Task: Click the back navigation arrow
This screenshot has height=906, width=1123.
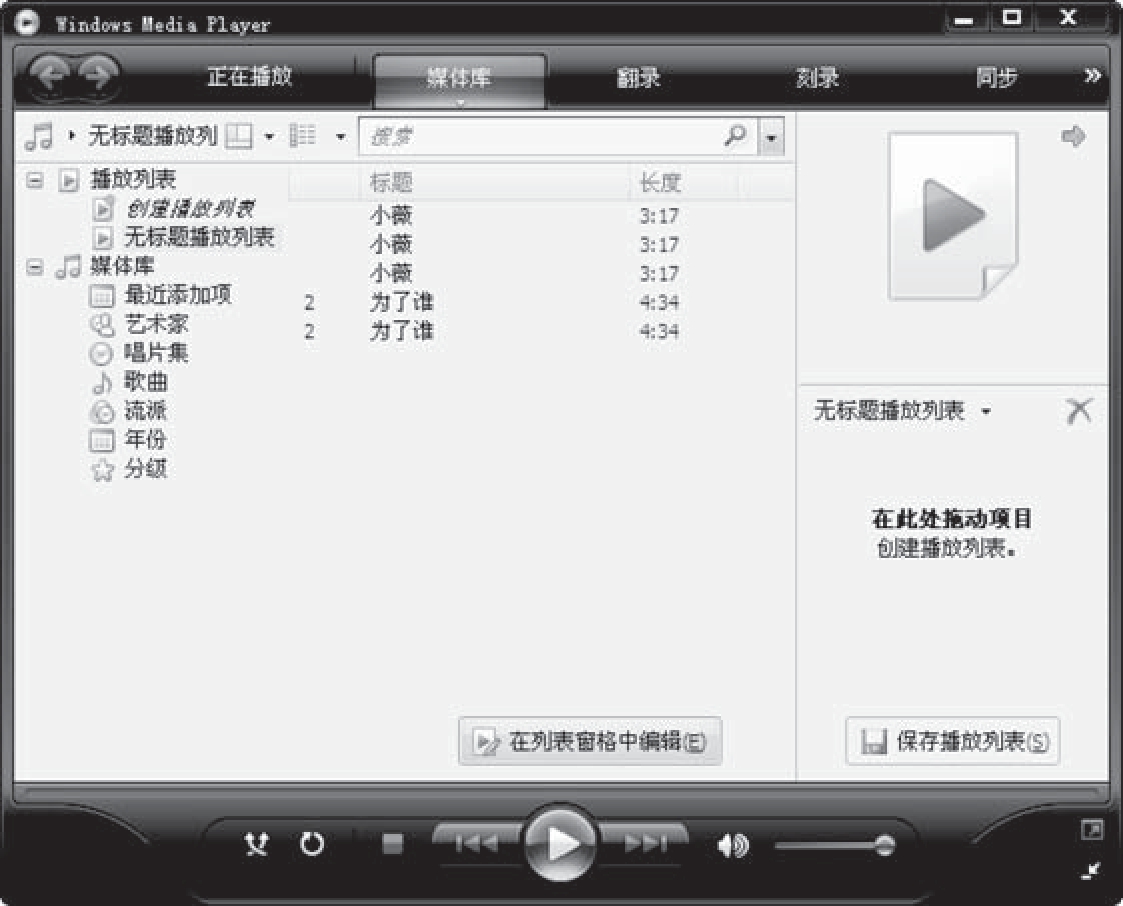Action: [x=50, y=74]
